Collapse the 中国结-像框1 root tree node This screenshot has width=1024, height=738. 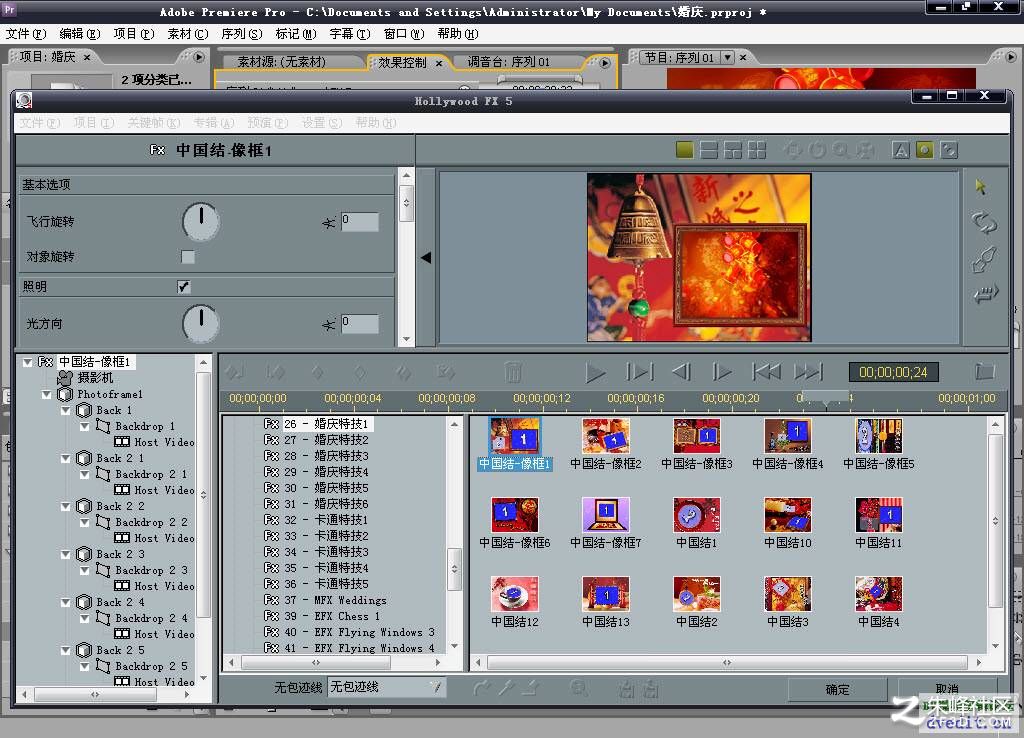pos(27,362)
